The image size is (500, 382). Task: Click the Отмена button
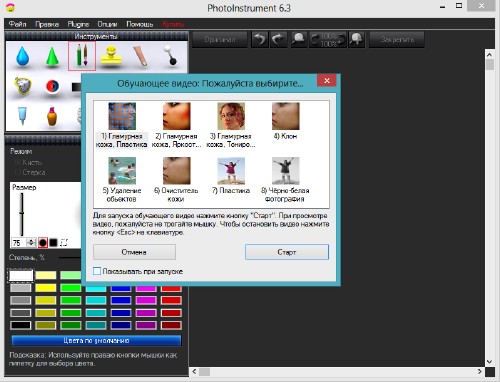pos(134,252)
